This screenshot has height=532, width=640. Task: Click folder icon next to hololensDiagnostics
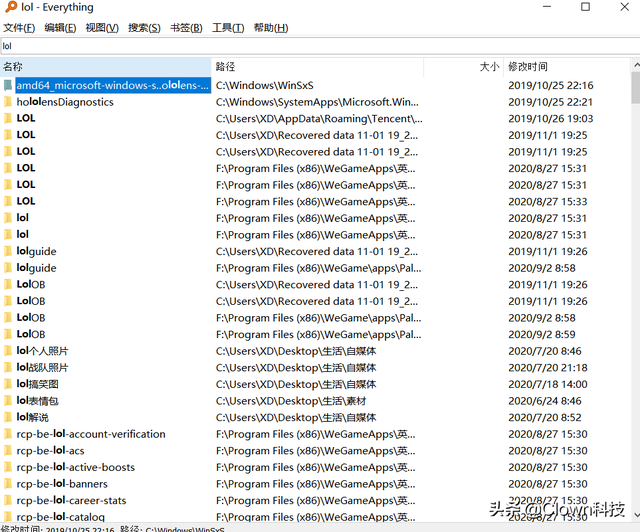coord(8,102)
